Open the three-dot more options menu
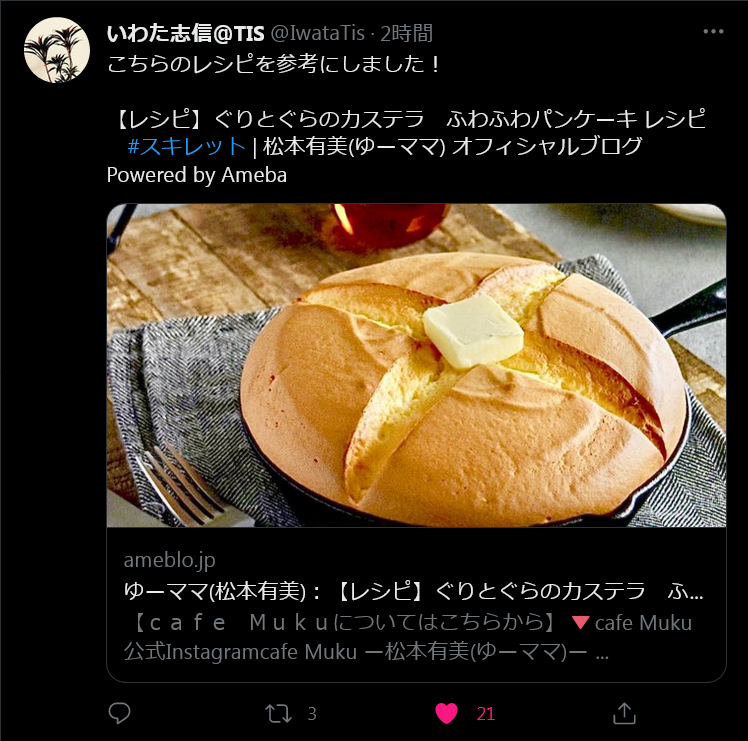The image size is (748, 741). 713,31
